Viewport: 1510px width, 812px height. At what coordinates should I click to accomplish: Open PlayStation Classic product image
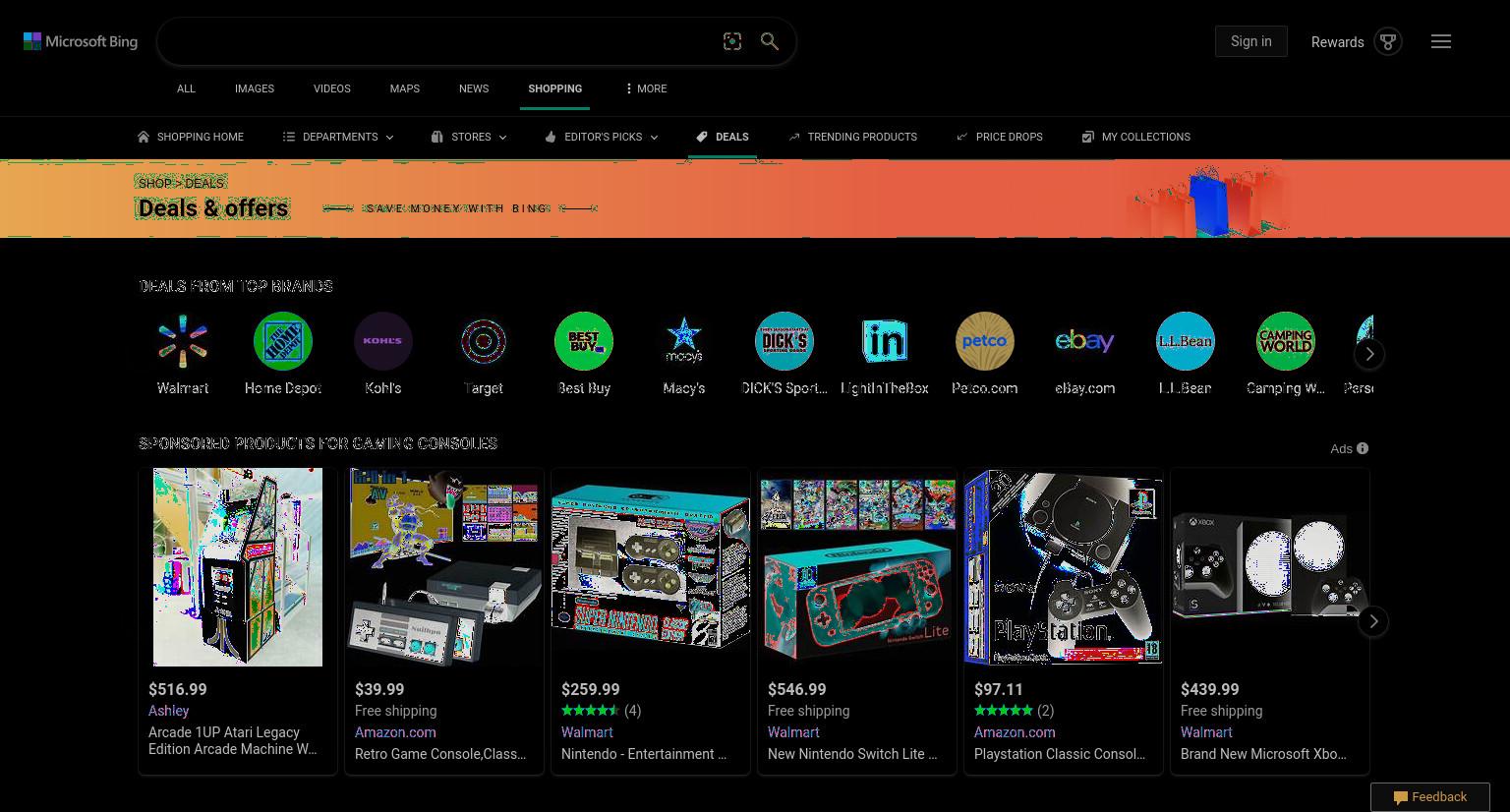(1064, 567)
